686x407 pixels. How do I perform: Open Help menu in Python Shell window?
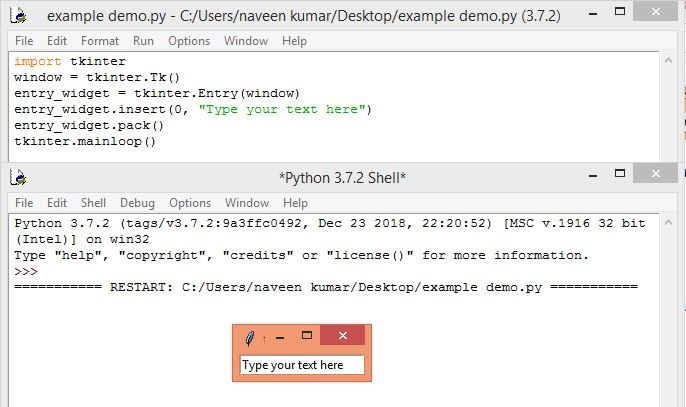[x=295, y=203]
